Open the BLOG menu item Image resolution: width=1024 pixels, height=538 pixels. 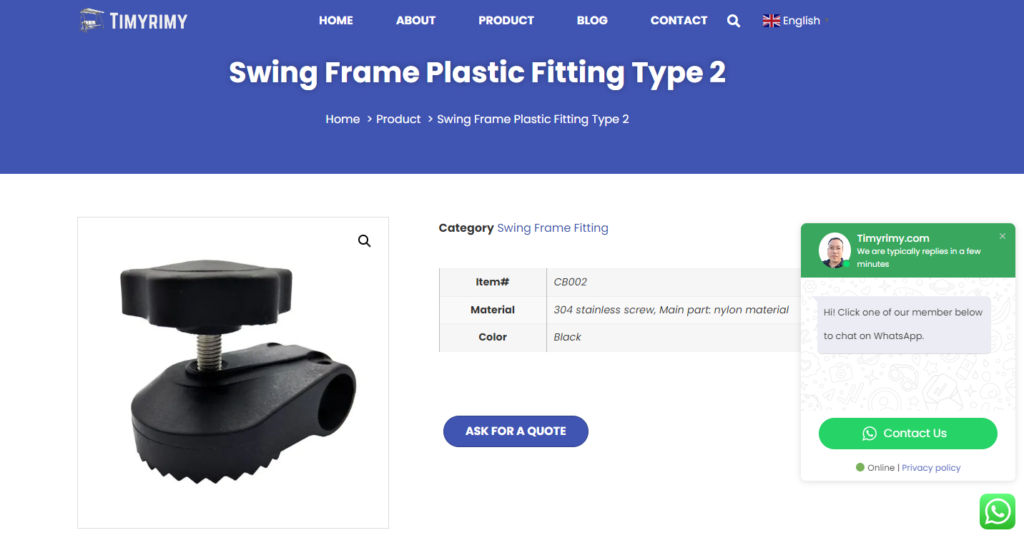pyautogui.click(x=592, y=20)
